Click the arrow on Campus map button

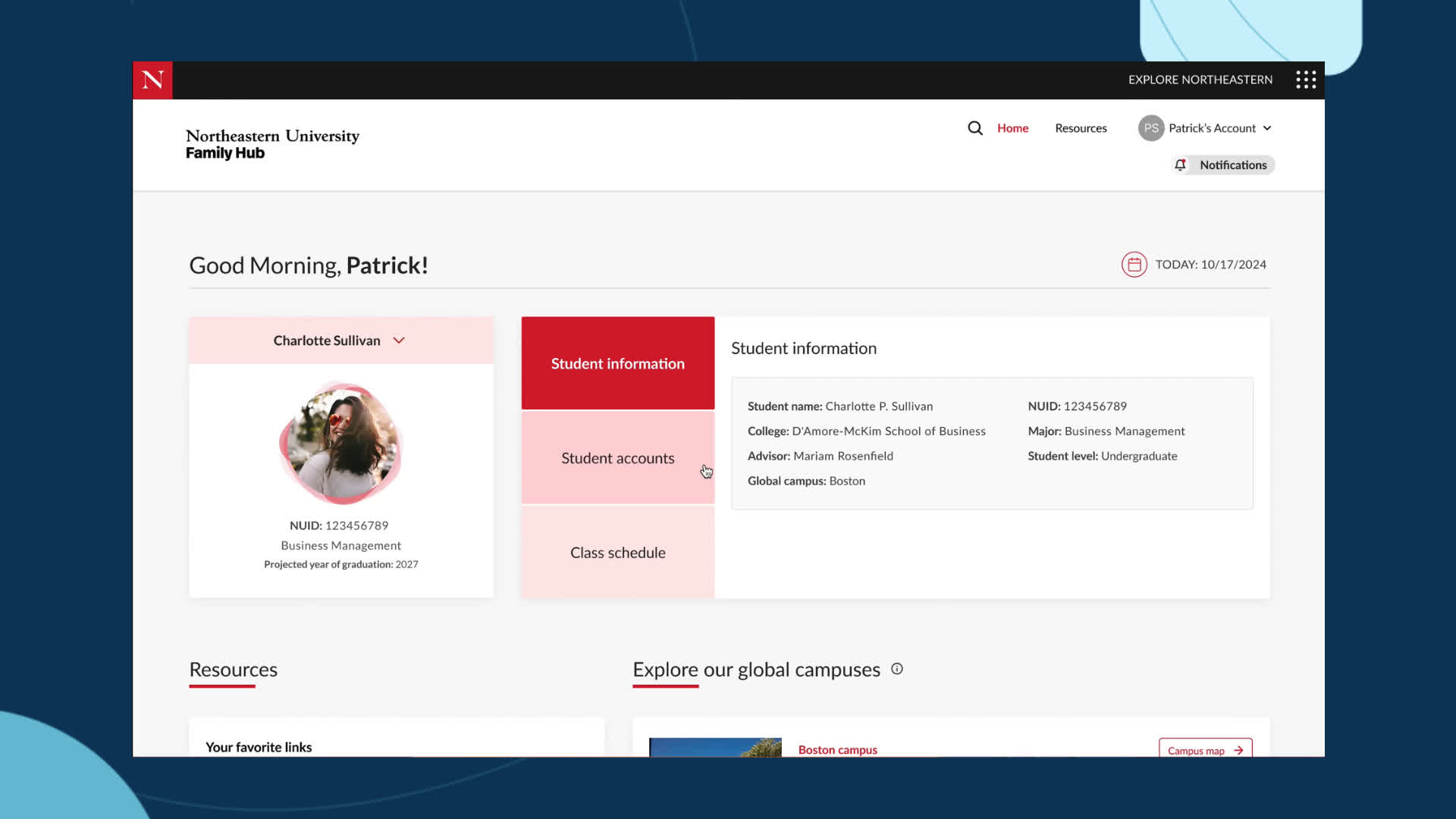point(1238,750)
